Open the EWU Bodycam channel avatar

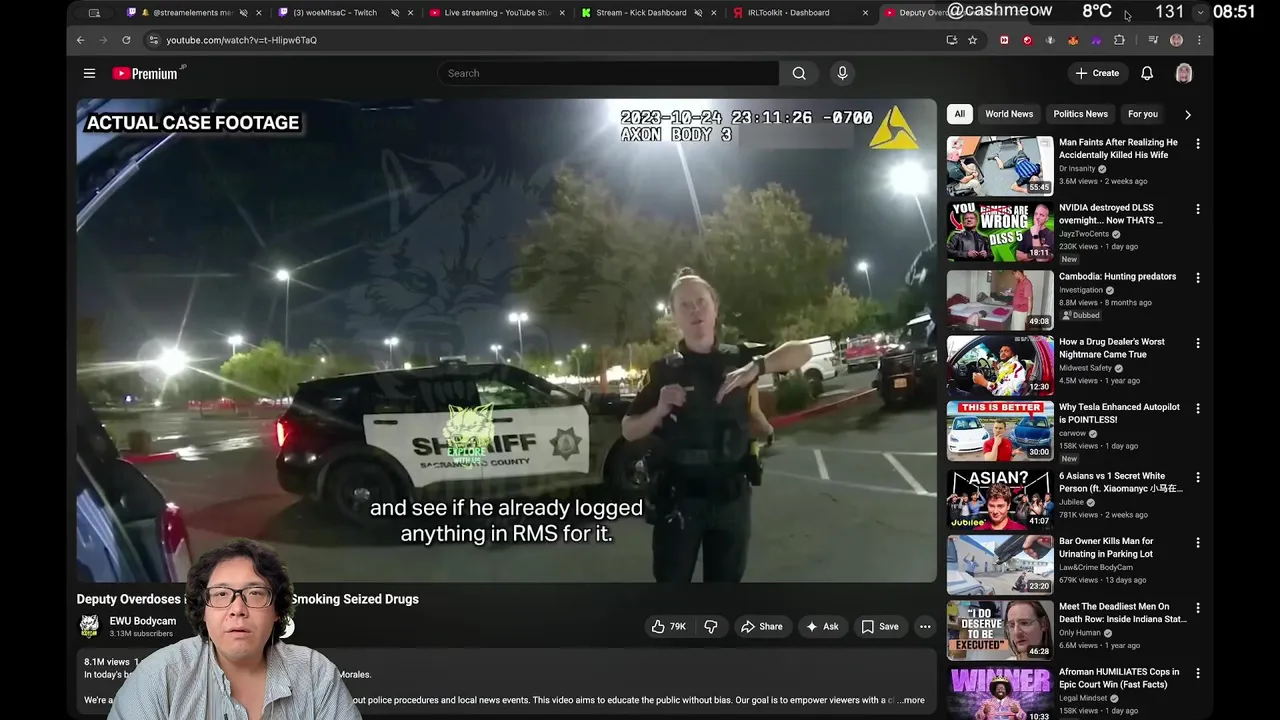89,626
